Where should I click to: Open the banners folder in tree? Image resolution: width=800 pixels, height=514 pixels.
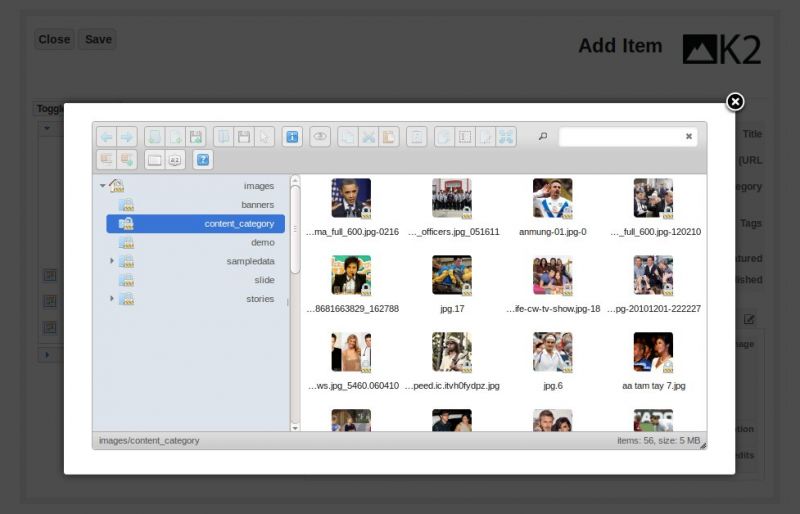click(x=195, y=205)
